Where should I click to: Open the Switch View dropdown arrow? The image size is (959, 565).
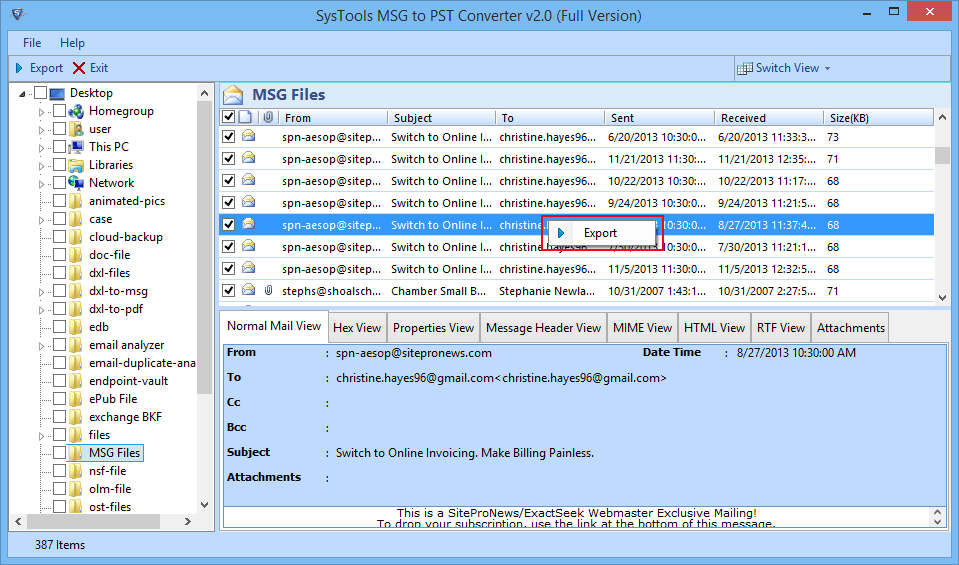click(828, 68)
